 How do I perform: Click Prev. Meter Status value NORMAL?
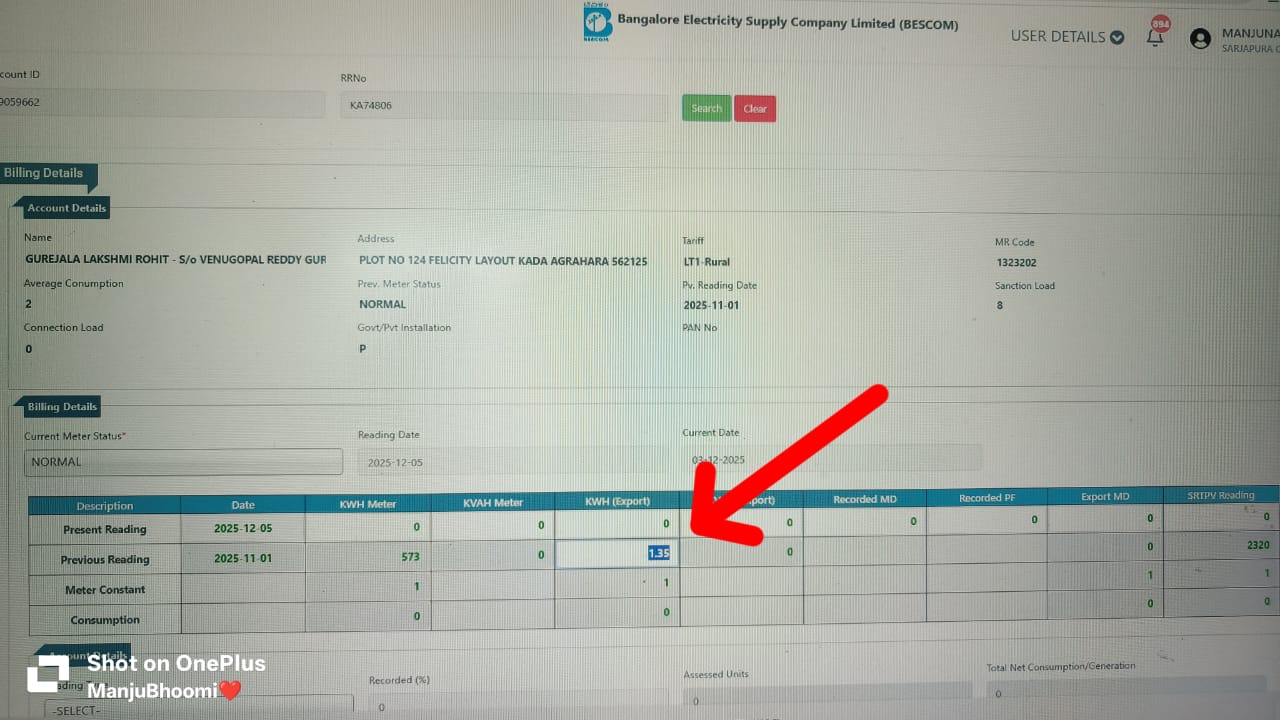click(382, 304)
